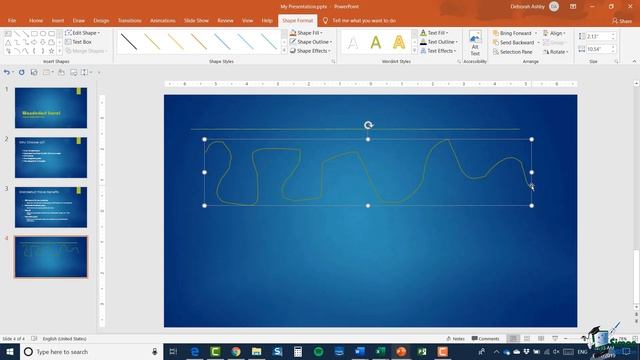Switch to Normal view in status bar
This screenshot has height=360, width=640.
pyautogui.click(x=513, y=338)
